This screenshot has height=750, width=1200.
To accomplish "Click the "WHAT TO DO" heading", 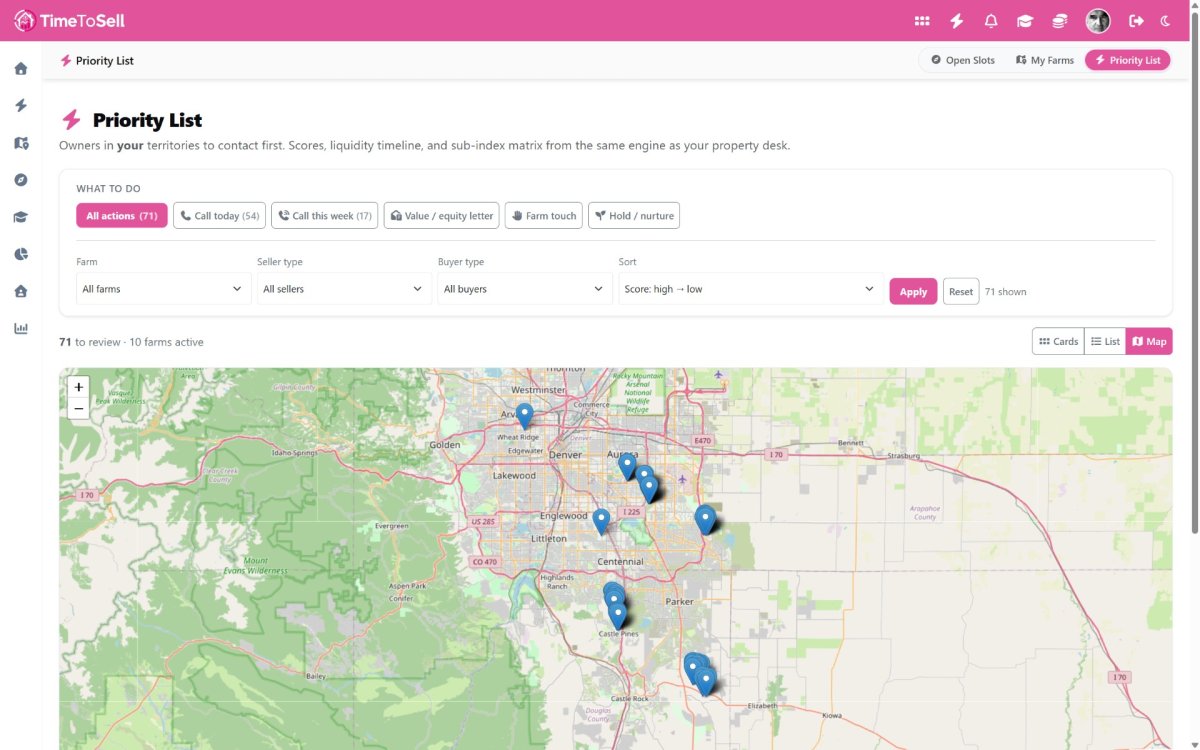I will click(x=108, y=188).
